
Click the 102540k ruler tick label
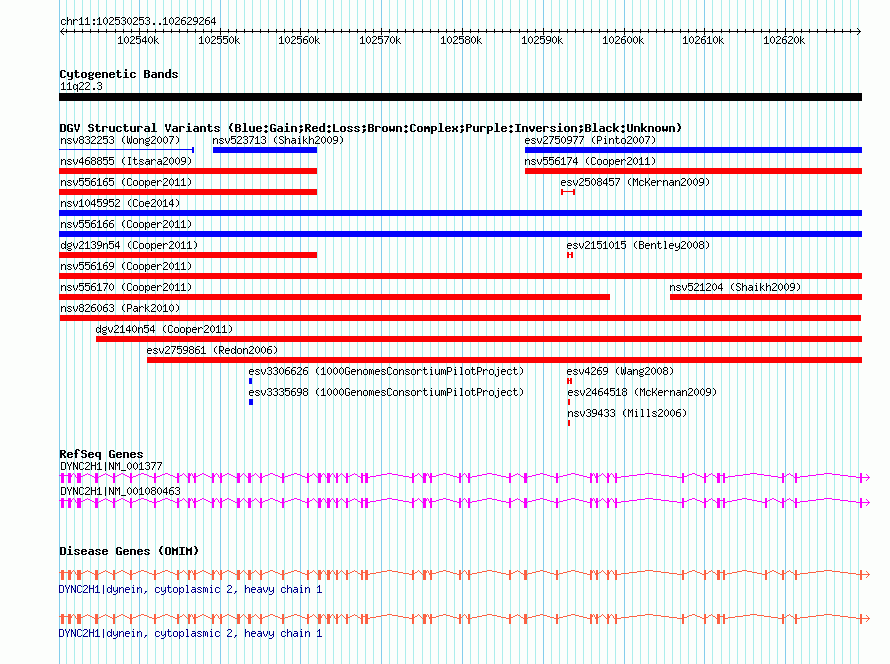[138, 40]
